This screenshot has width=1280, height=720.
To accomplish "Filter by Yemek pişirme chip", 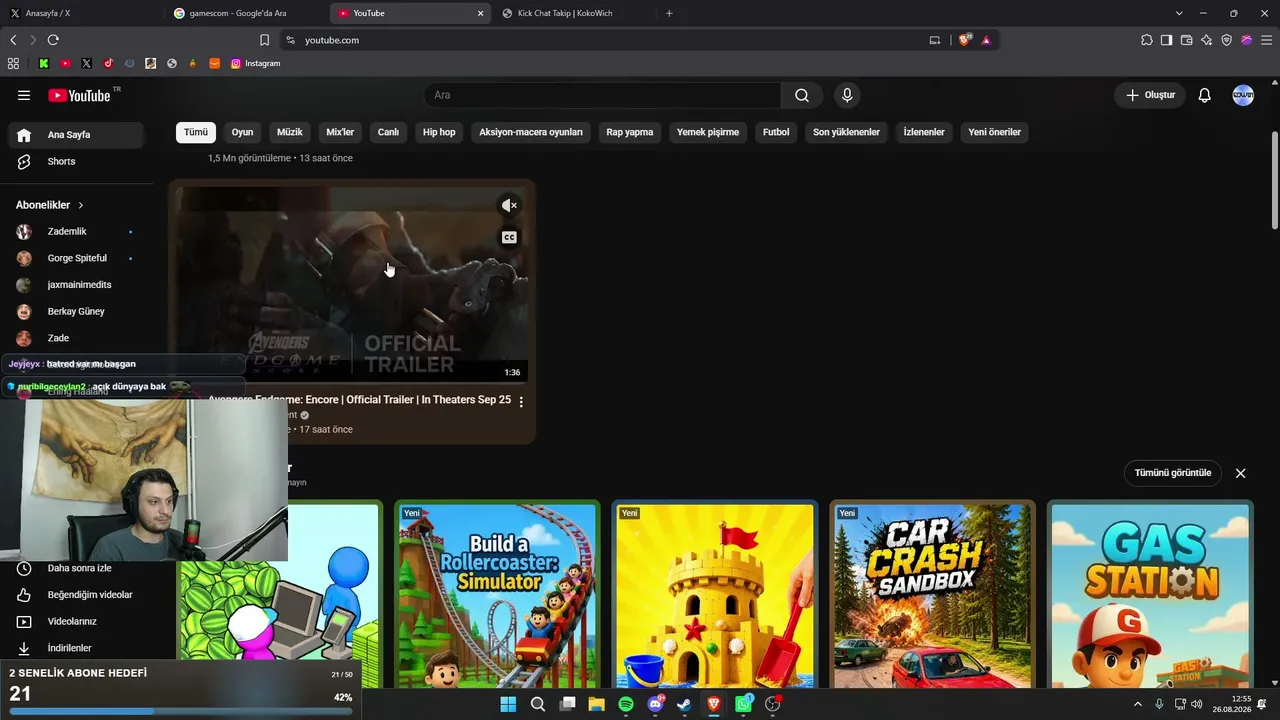I will [708, 132].
